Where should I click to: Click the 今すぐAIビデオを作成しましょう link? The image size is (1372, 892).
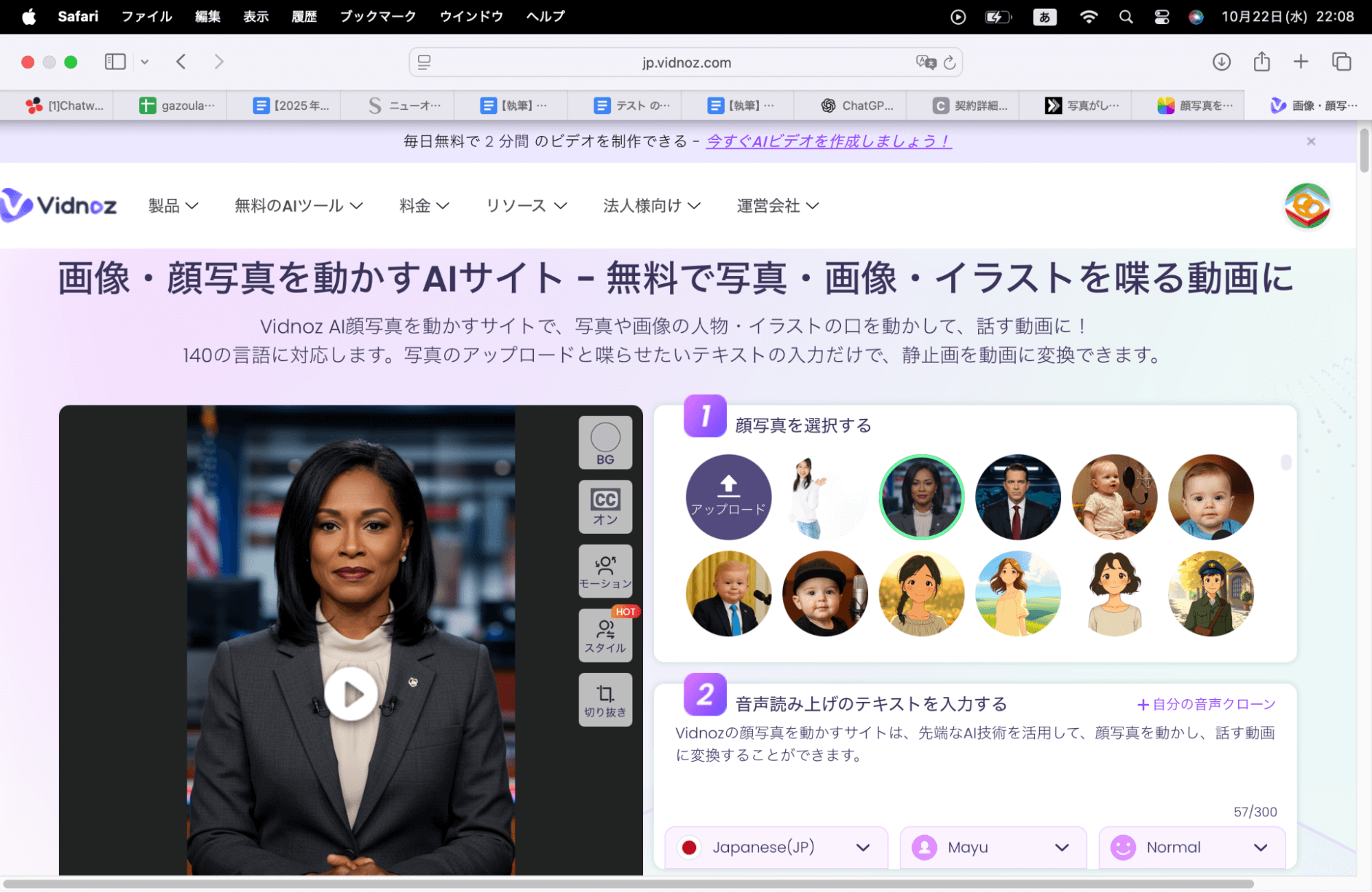coord(828,142)
